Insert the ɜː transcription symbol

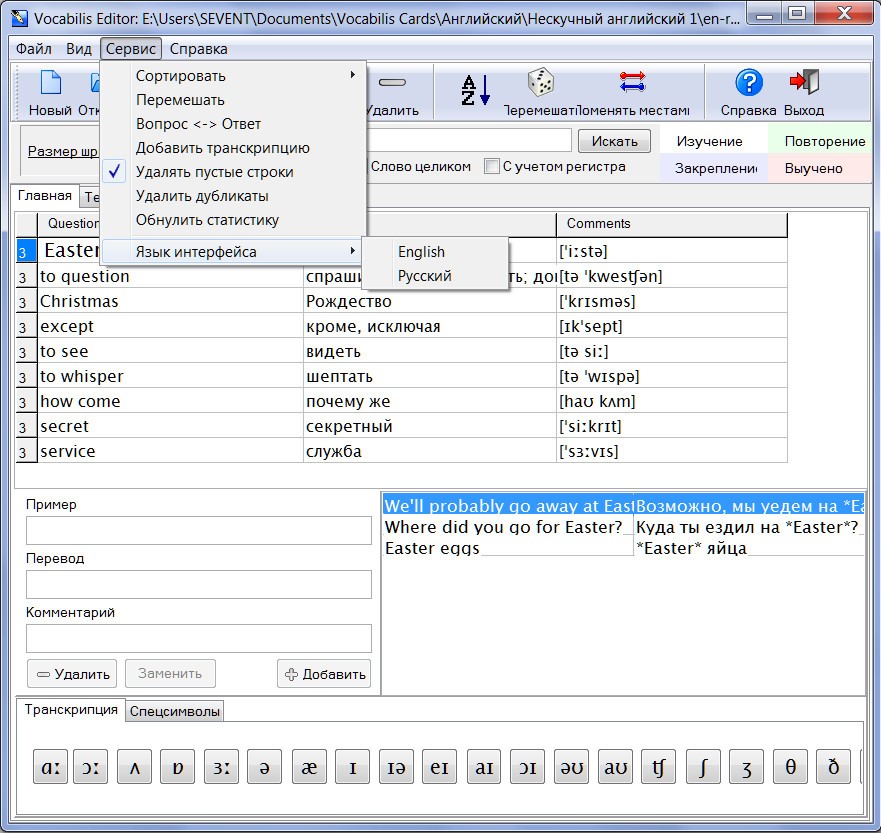(221, 767)
